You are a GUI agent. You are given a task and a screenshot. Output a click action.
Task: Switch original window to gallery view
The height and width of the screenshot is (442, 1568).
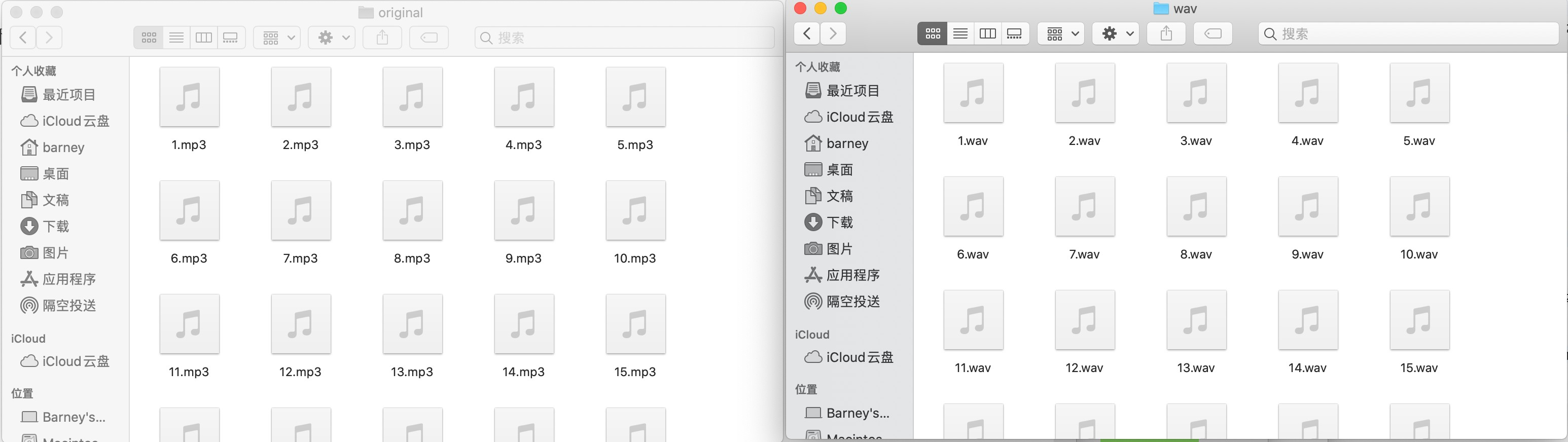click(231, 38)
